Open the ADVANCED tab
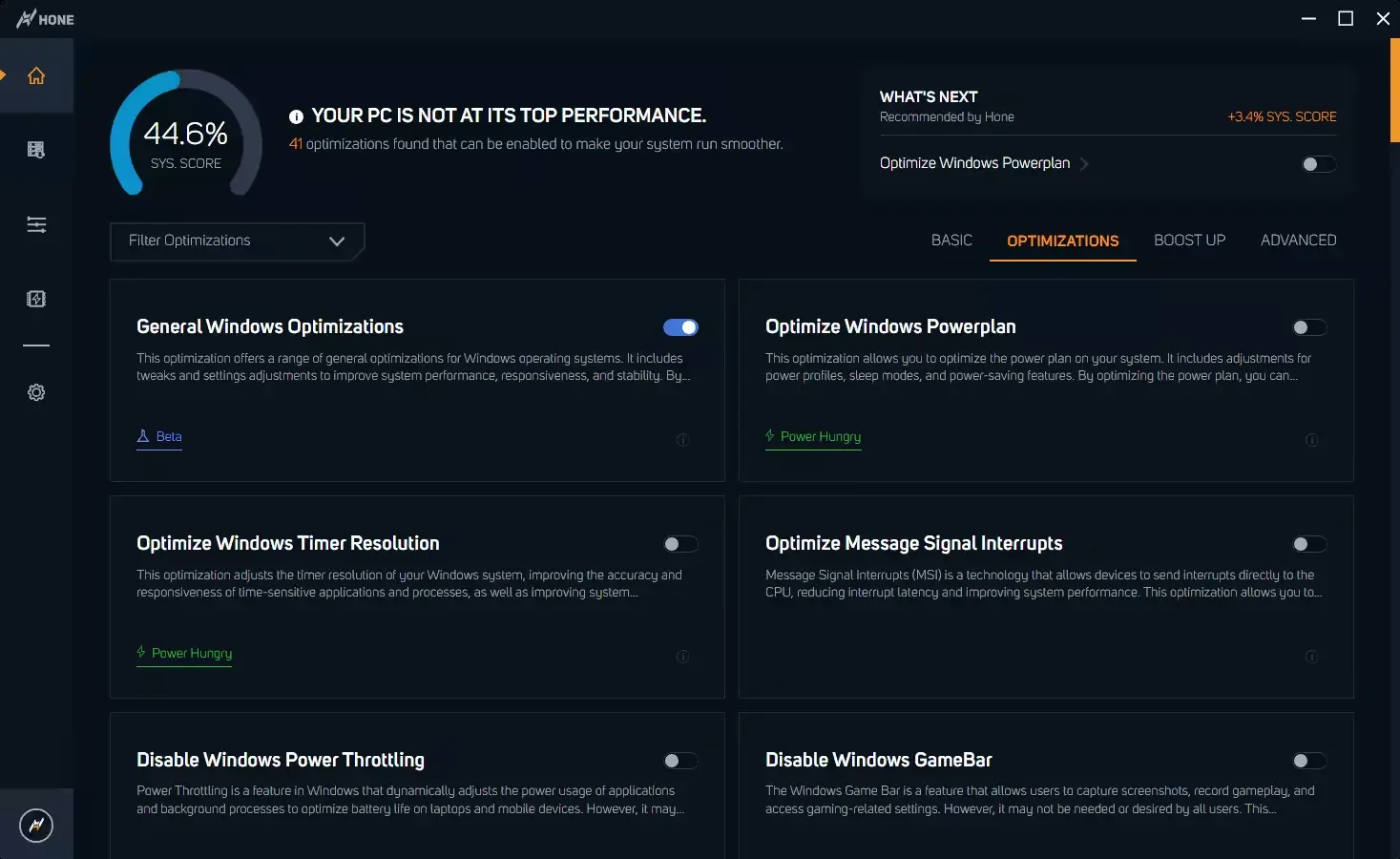 pos(1298,241)
